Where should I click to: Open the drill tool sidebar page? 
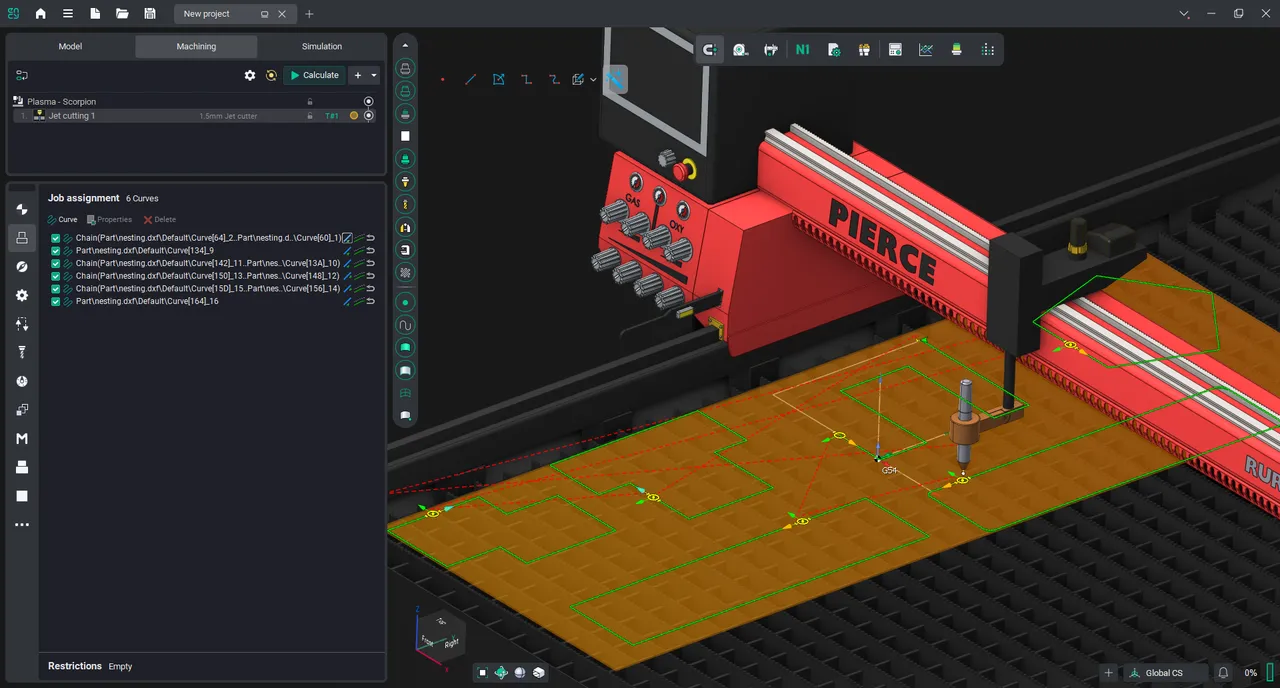[22, 352]
